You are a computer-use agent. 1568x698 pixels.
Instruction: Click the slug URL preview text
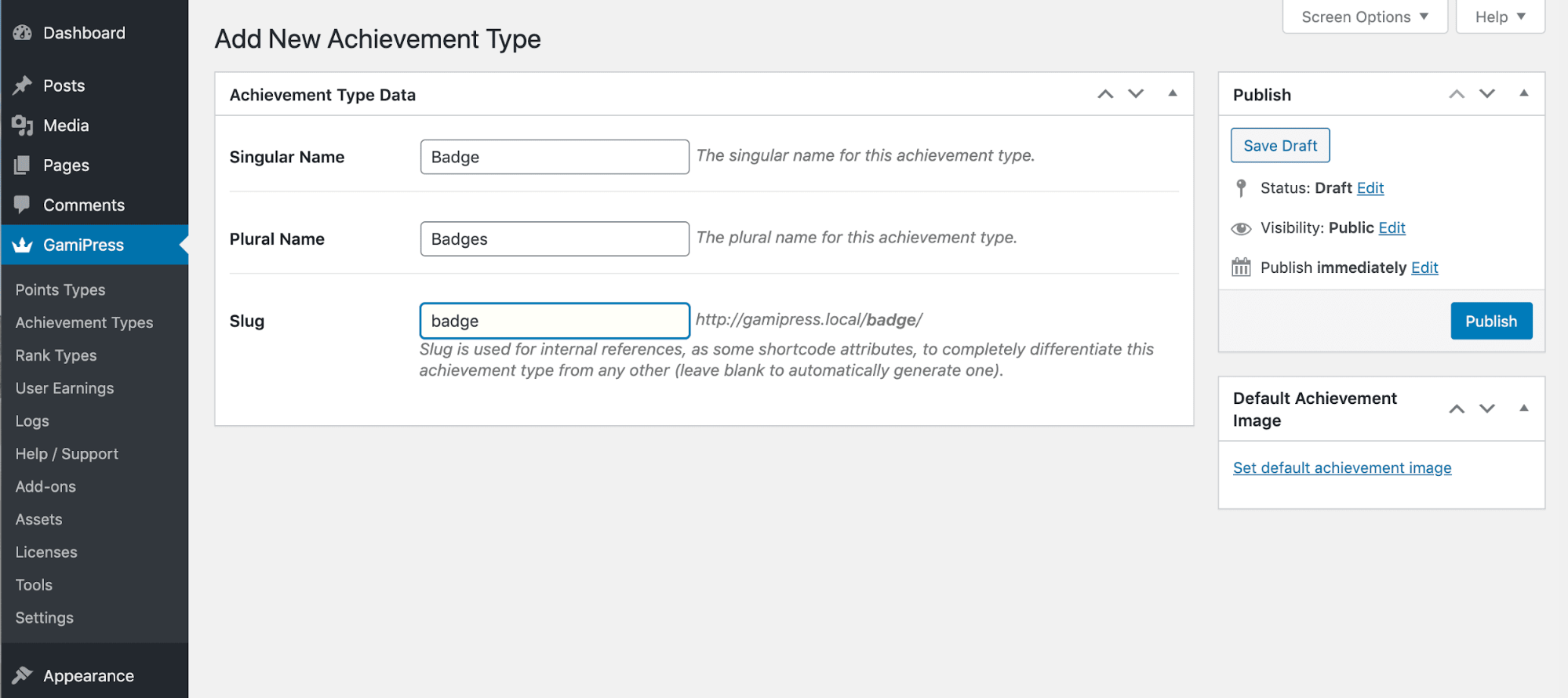[809, 320]
